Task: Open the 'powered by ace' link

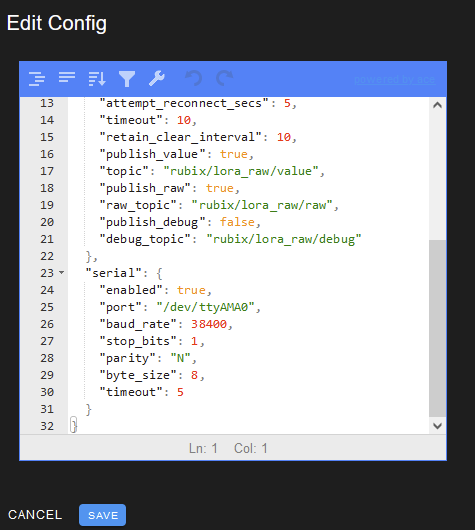Action: [x=395, y=79]
